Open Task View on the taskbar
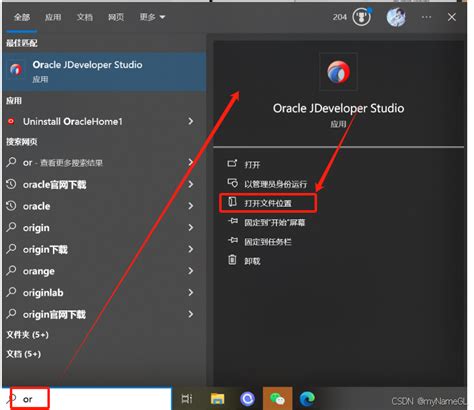 coord(187,398)
